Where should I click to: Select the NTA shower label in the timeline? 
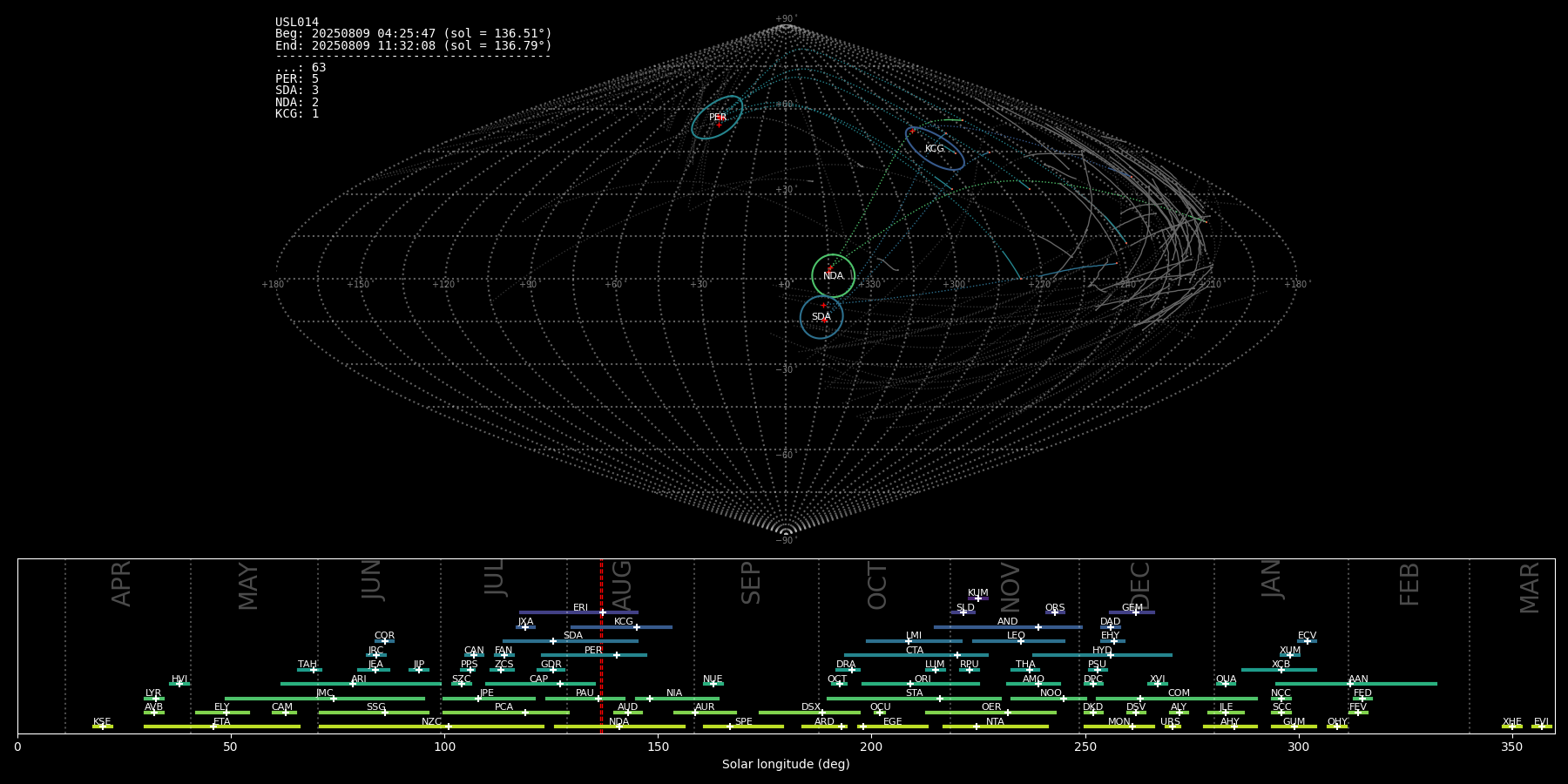[995, 722]
